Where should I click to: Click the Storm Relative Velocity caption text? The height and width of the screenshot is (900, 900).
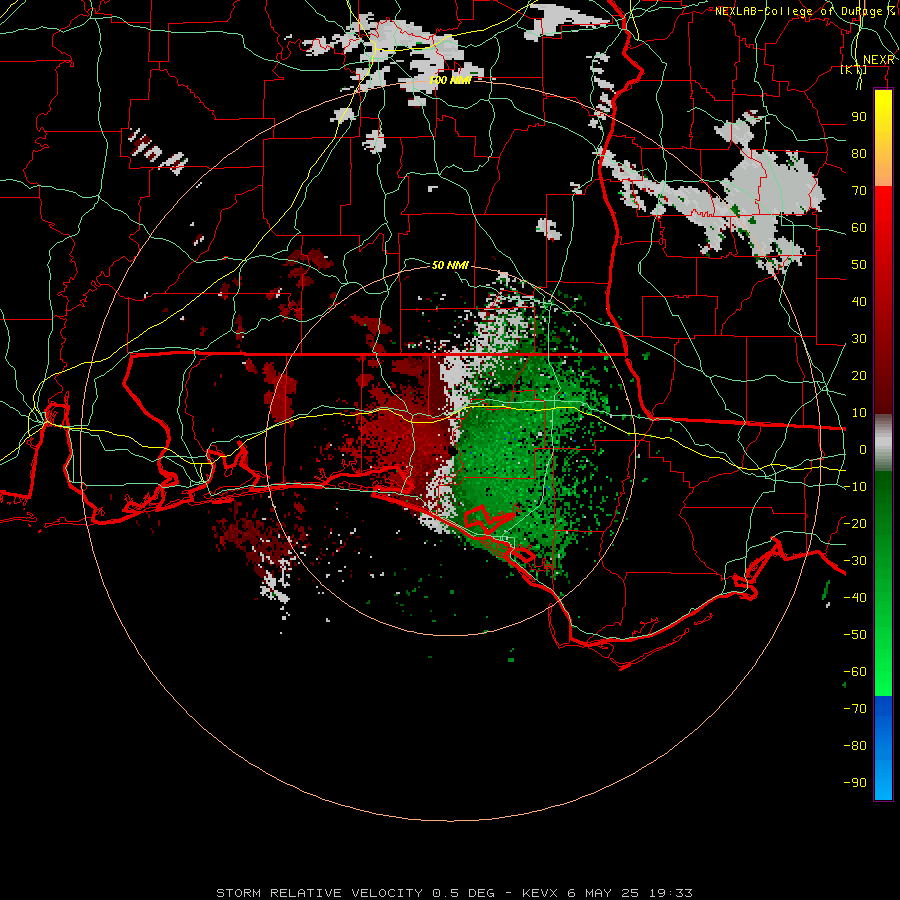pos(454,893)
